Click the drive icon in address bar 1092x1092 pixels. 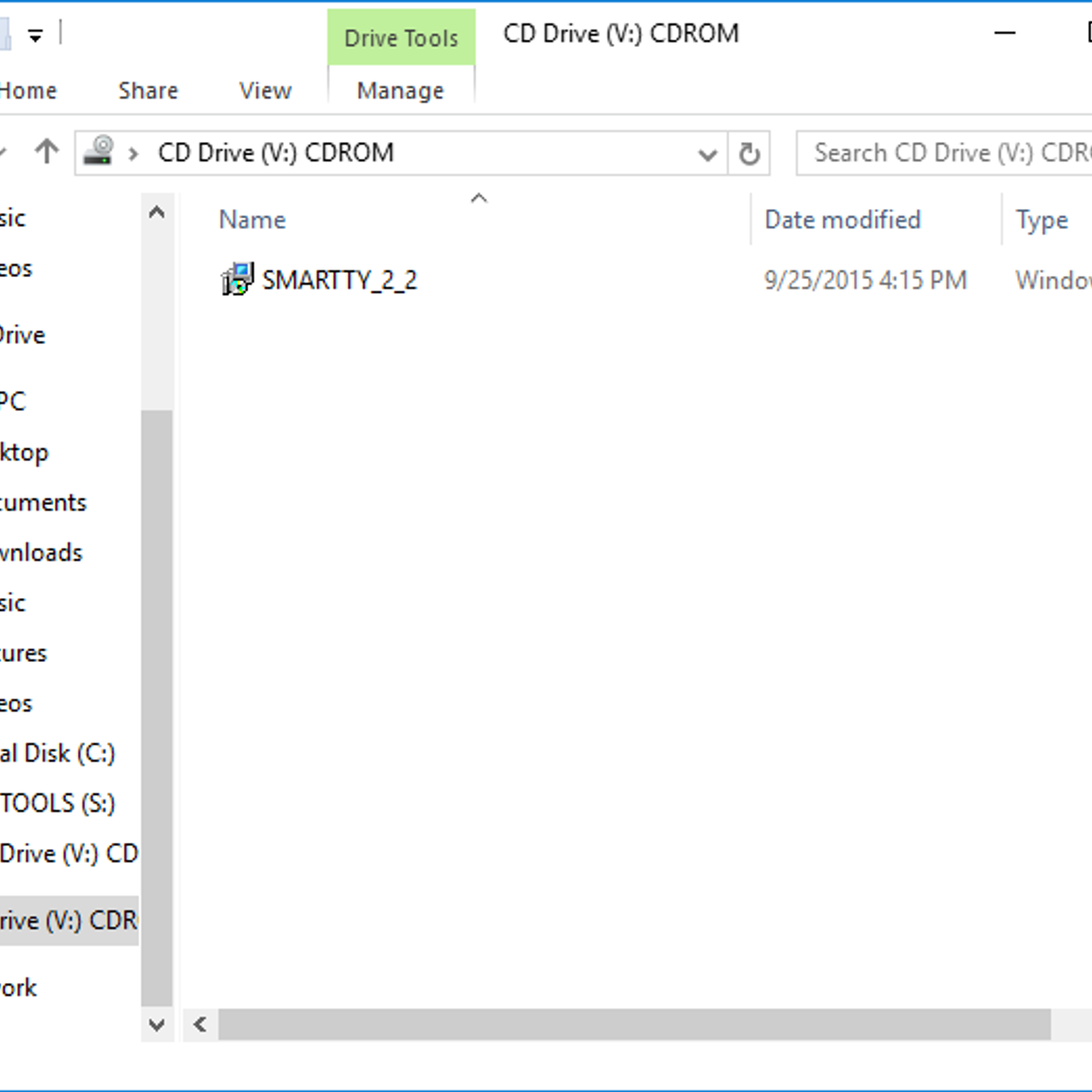click(x=98, y=152)
